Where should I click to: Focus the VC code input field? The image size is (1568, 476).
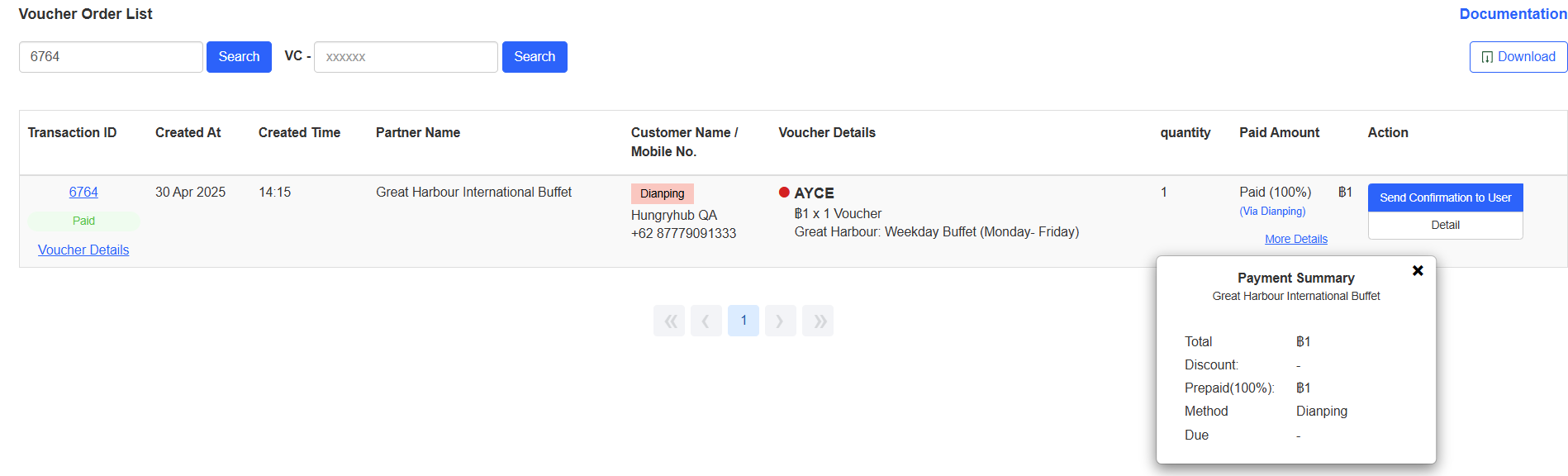[406, 57]
